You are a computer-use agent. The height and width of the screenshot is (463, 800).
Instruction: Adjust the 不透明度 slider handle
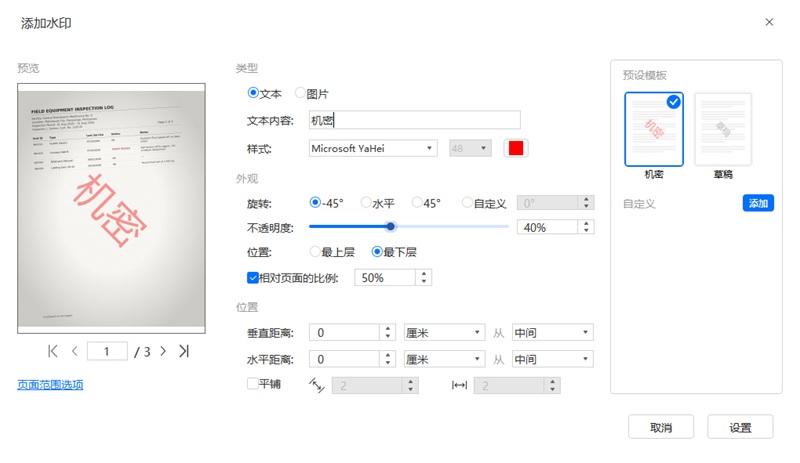(x=390, y=226)
